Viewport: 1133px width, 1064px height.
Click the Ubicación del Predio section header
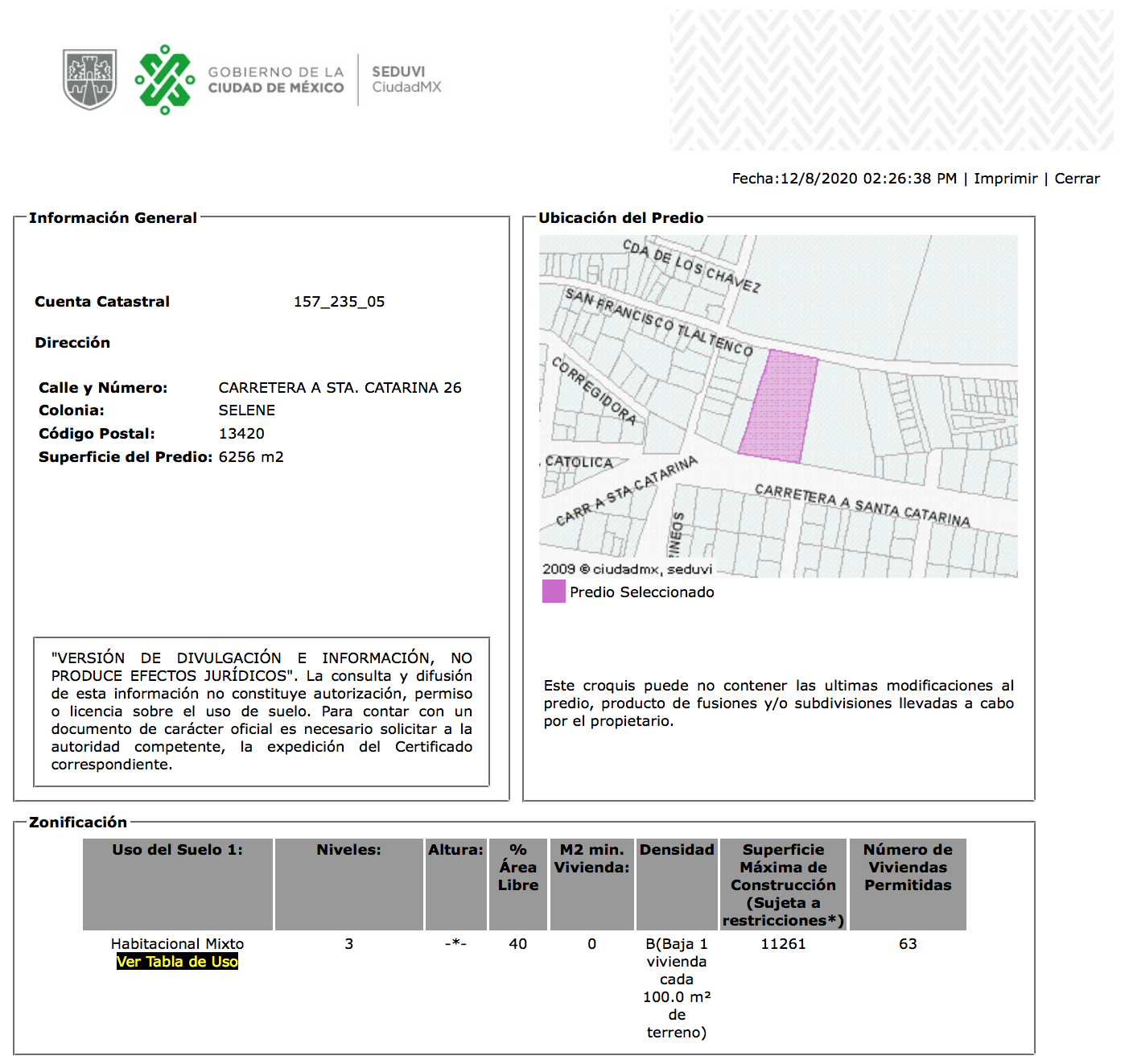[x=622, y=217]
